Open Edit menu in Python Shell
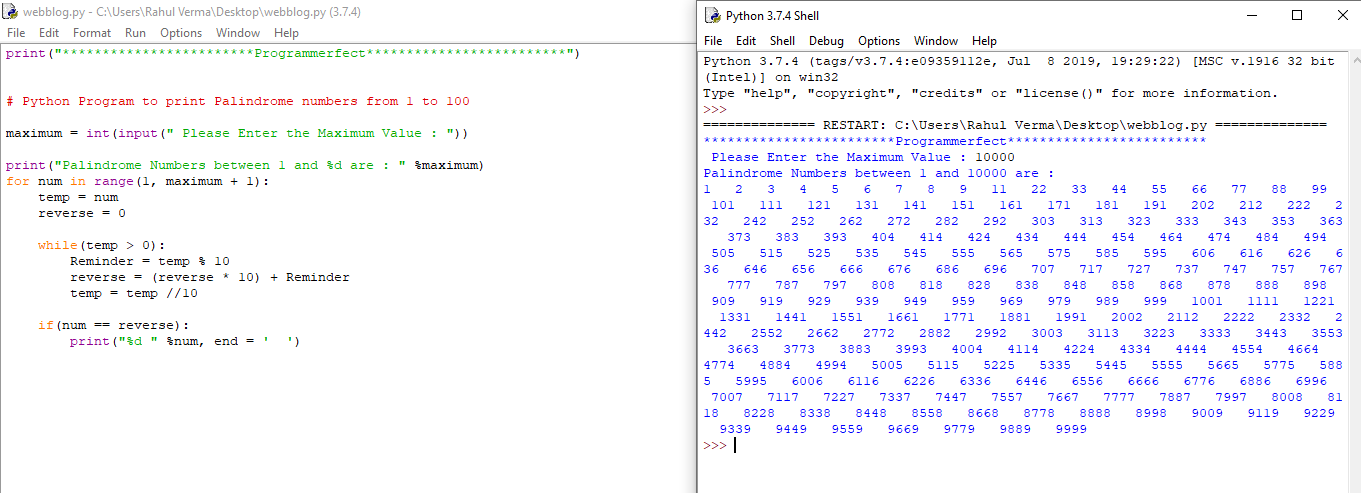Image resolution: width=1361 pixels, height=493 pixels. [x=746, y=41]
